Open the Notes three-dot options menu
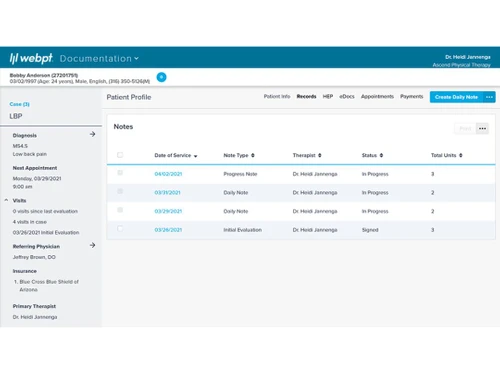The image size is (500, 375). point(482,128)
